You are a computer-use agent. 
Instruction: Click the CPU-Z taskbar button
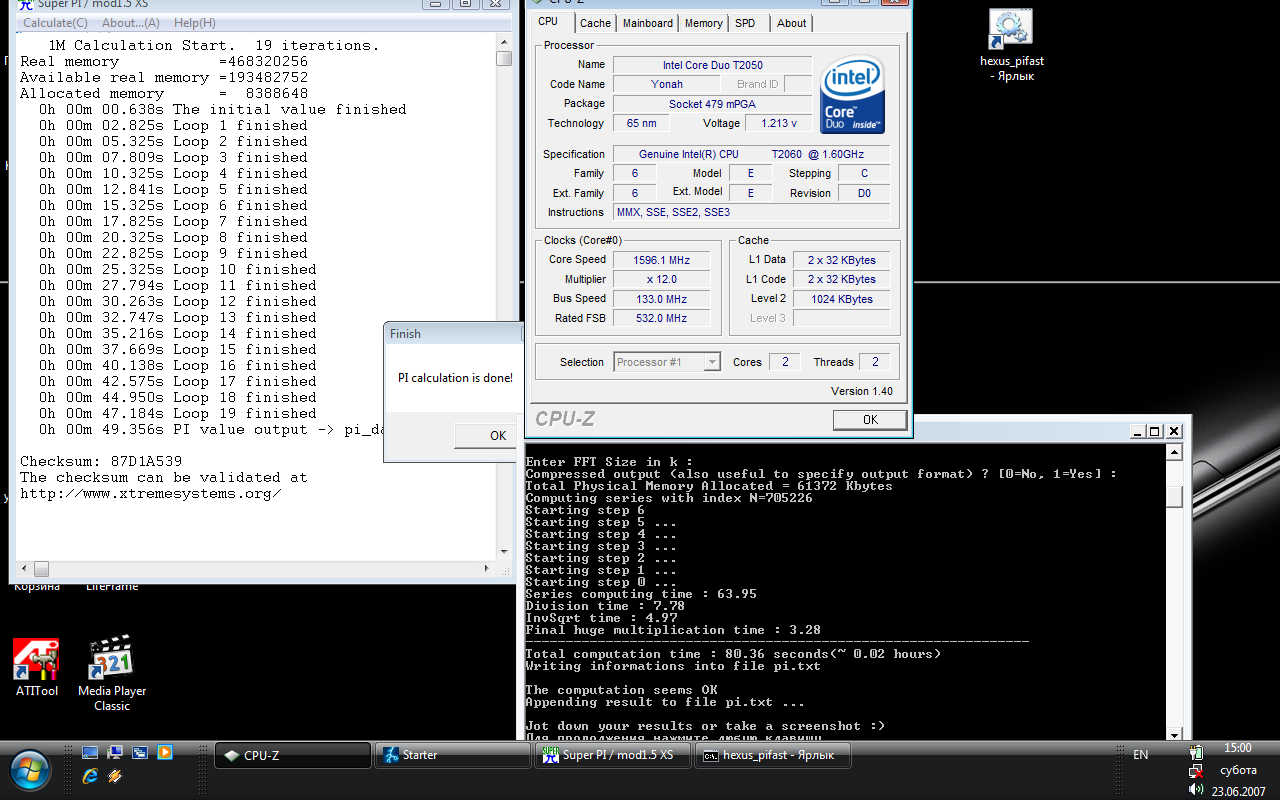pos(292,755)
